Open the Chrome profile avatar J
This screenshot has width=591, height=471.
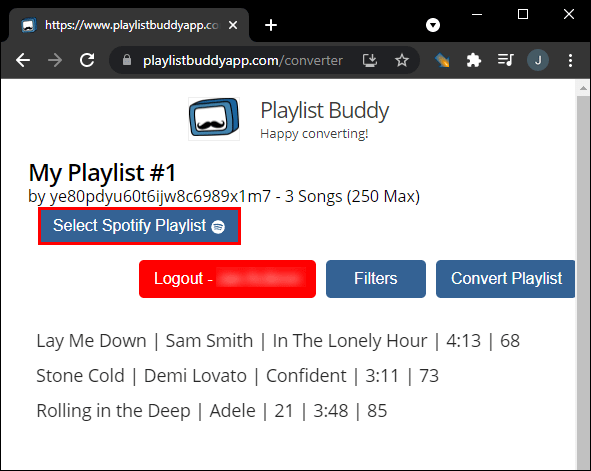pyautogui.click(x=538, y=60)
